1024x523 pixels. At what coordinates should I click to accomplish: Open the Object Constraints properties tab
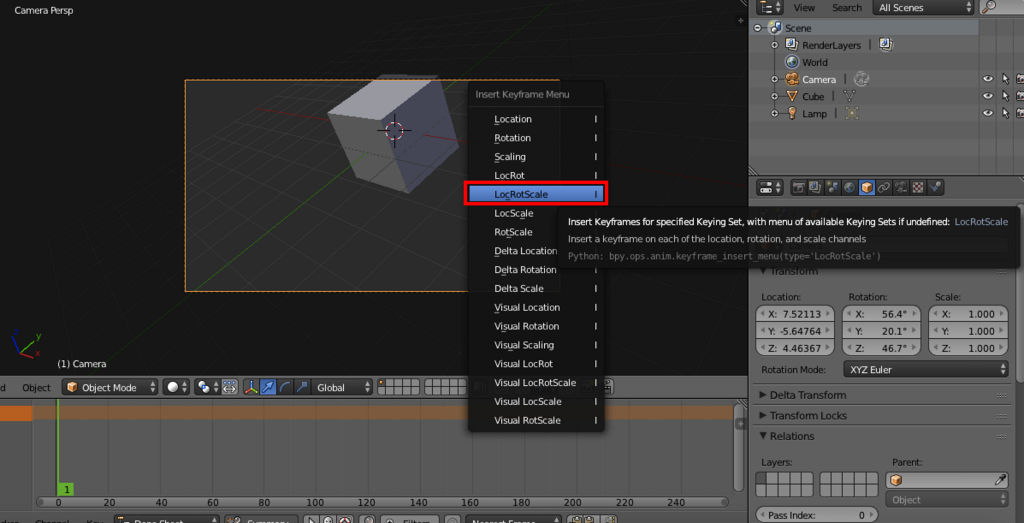pos(884,188)
